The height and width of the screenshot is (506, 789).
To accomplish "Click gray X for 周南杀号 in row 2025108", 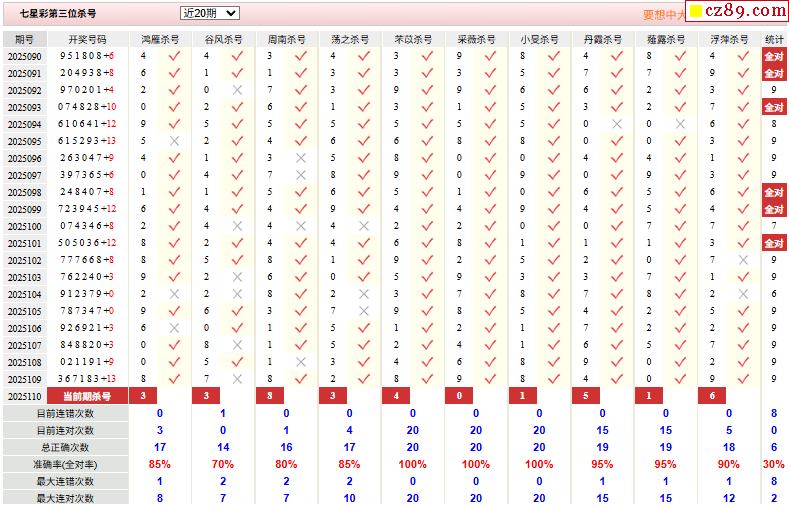I will pyautogui.click(x=301, y=362).
